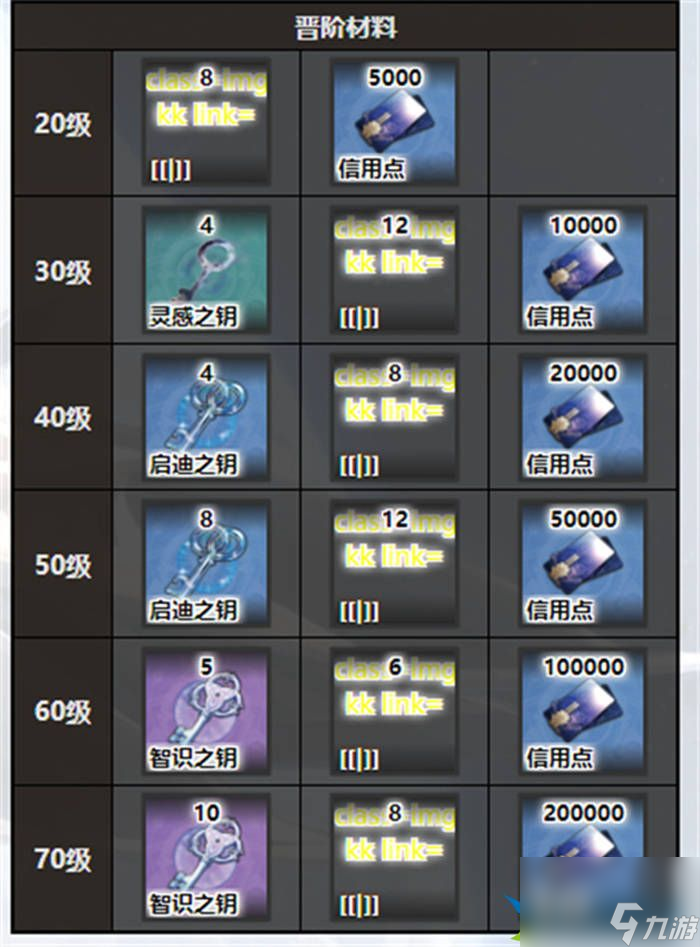Select the 50级 row label
The width and height of the screenshot is (700, 947).
(x=63, y=565)
